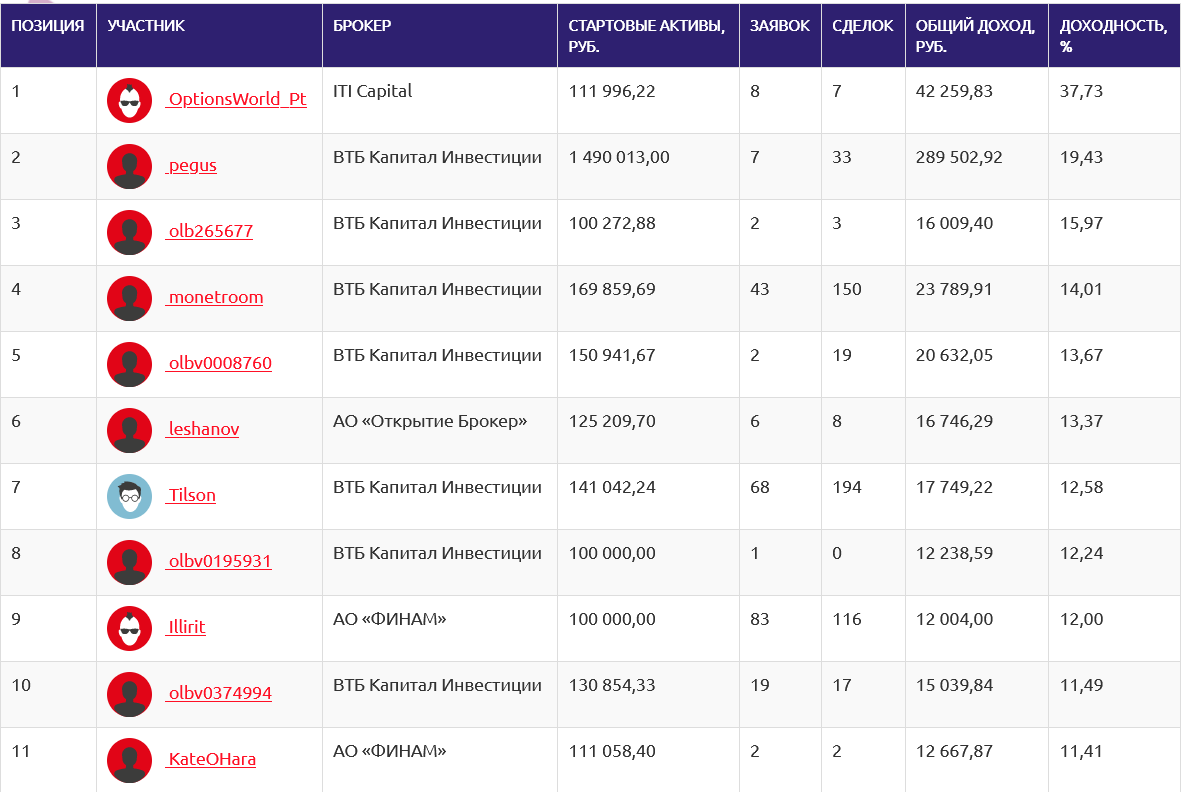The image size is (1190, 792).
Task: Visit the olbv0195931 profile link
Action: (219, 562)
